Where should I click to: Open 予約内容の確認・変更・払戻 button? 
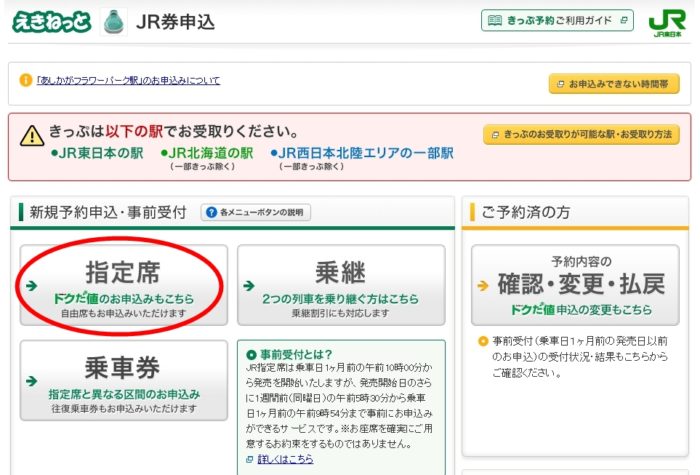[575, 285]
